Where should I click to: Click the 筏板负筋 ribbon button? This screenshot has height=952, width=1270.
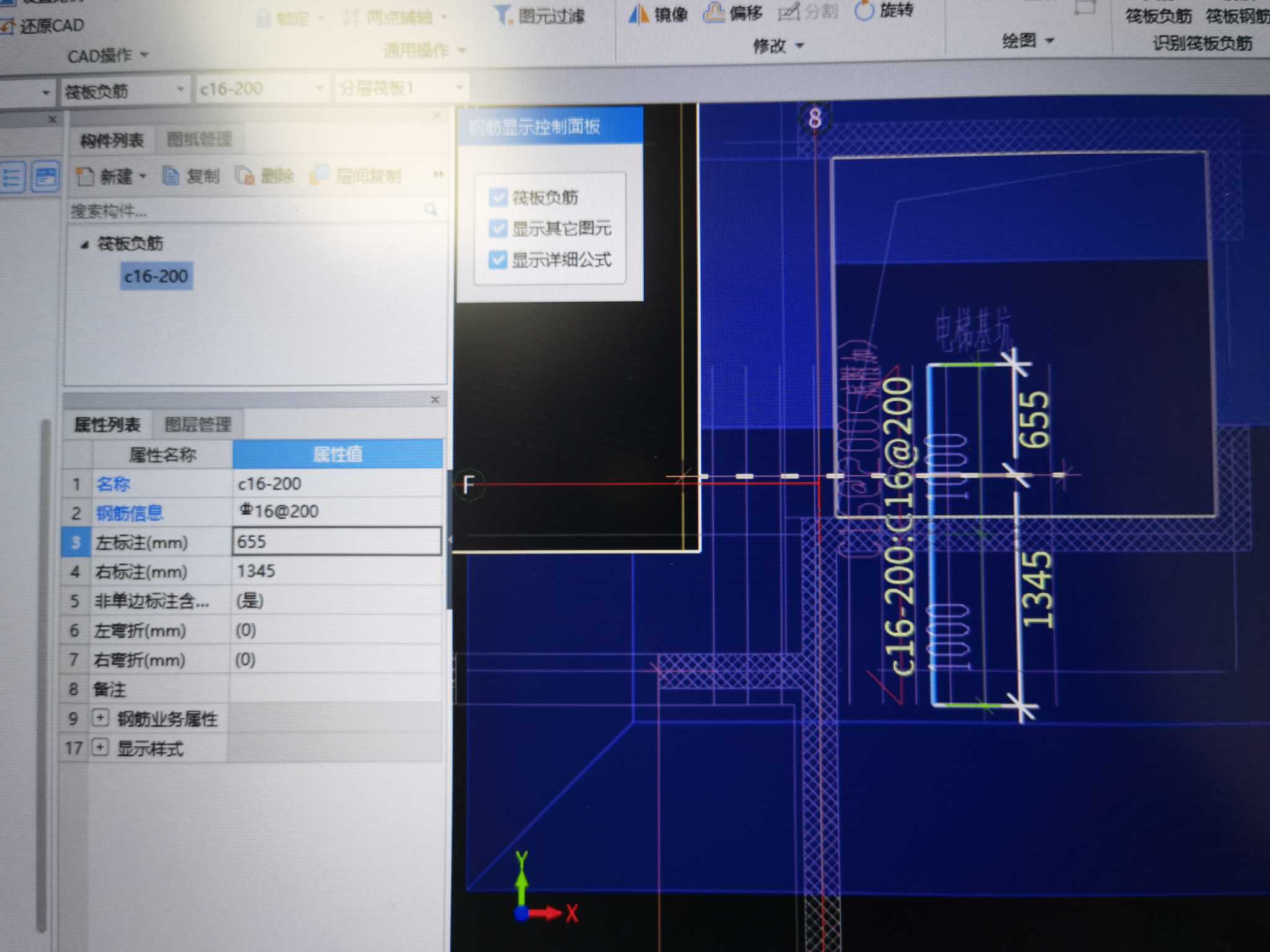1158,16
